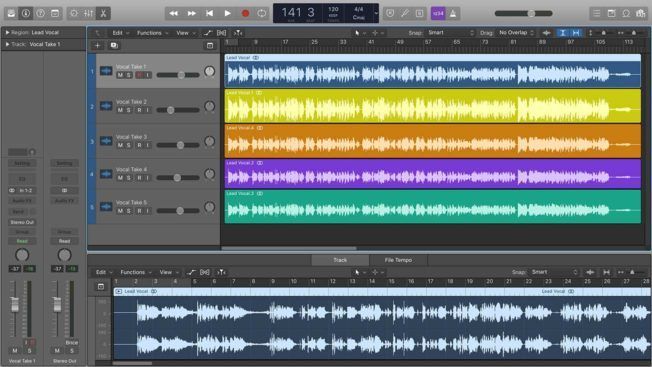Open the Drag No Overlap dropdown
Image resolution: width=652 pixels, height=367 pixels.
pos(516,32)
